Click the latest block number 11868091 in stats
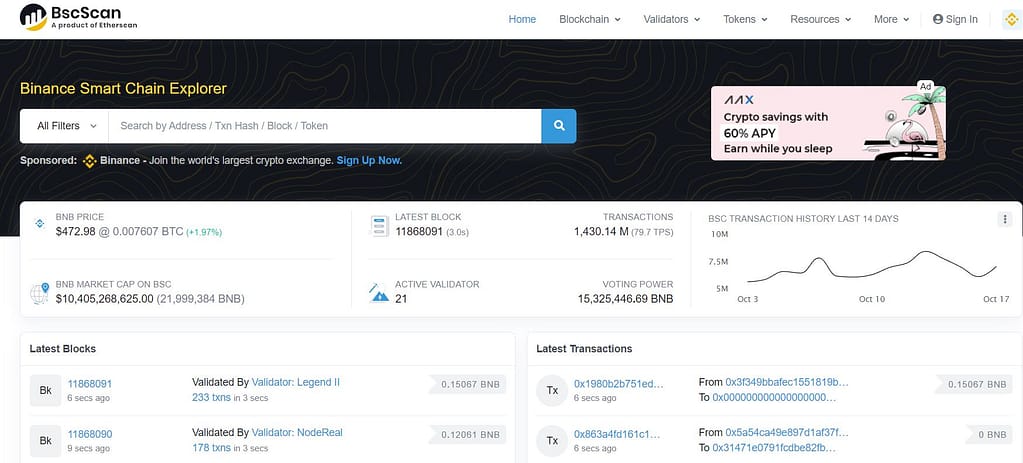Image resolution: width=1023 pixels, height=463 pixels. click(419, 232)
